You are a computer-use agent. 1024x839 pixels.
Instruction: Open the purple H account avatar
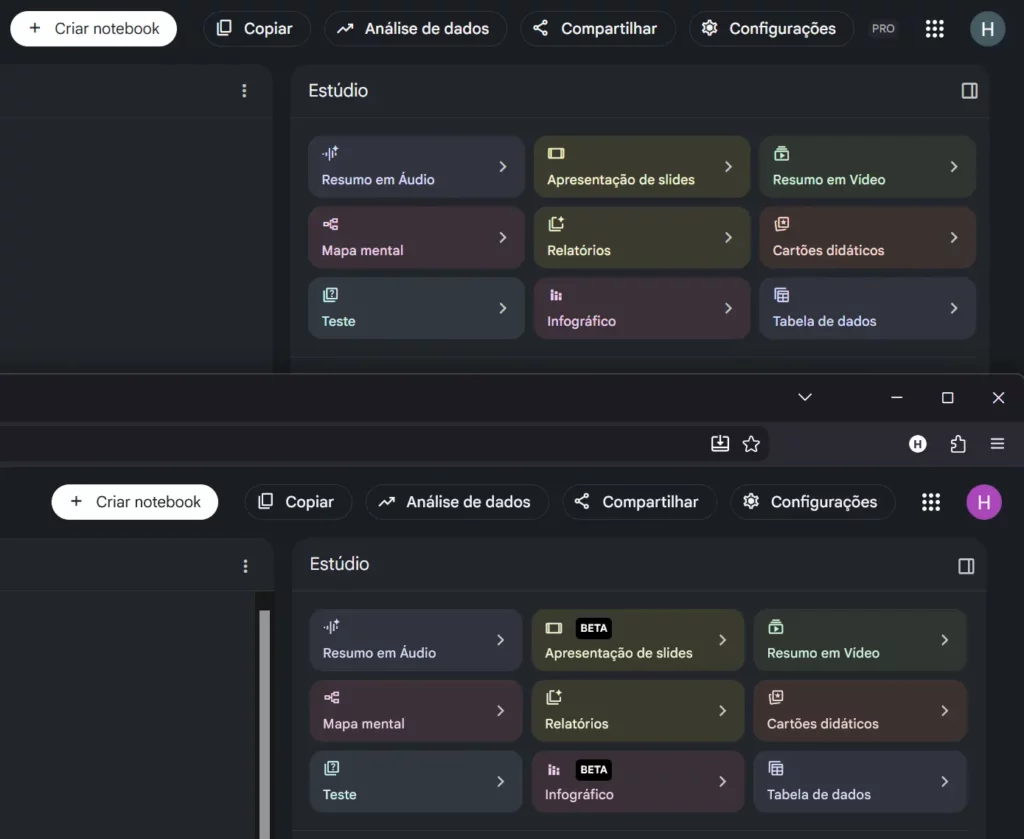pyautogui.click(x=984, y=502)
